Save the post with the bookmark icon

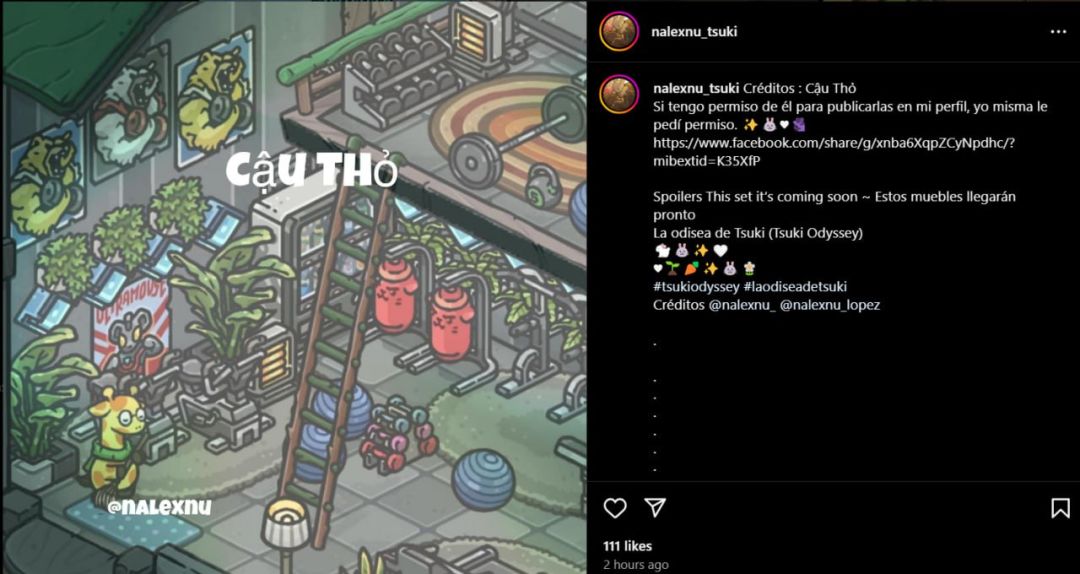(1060, 508)
